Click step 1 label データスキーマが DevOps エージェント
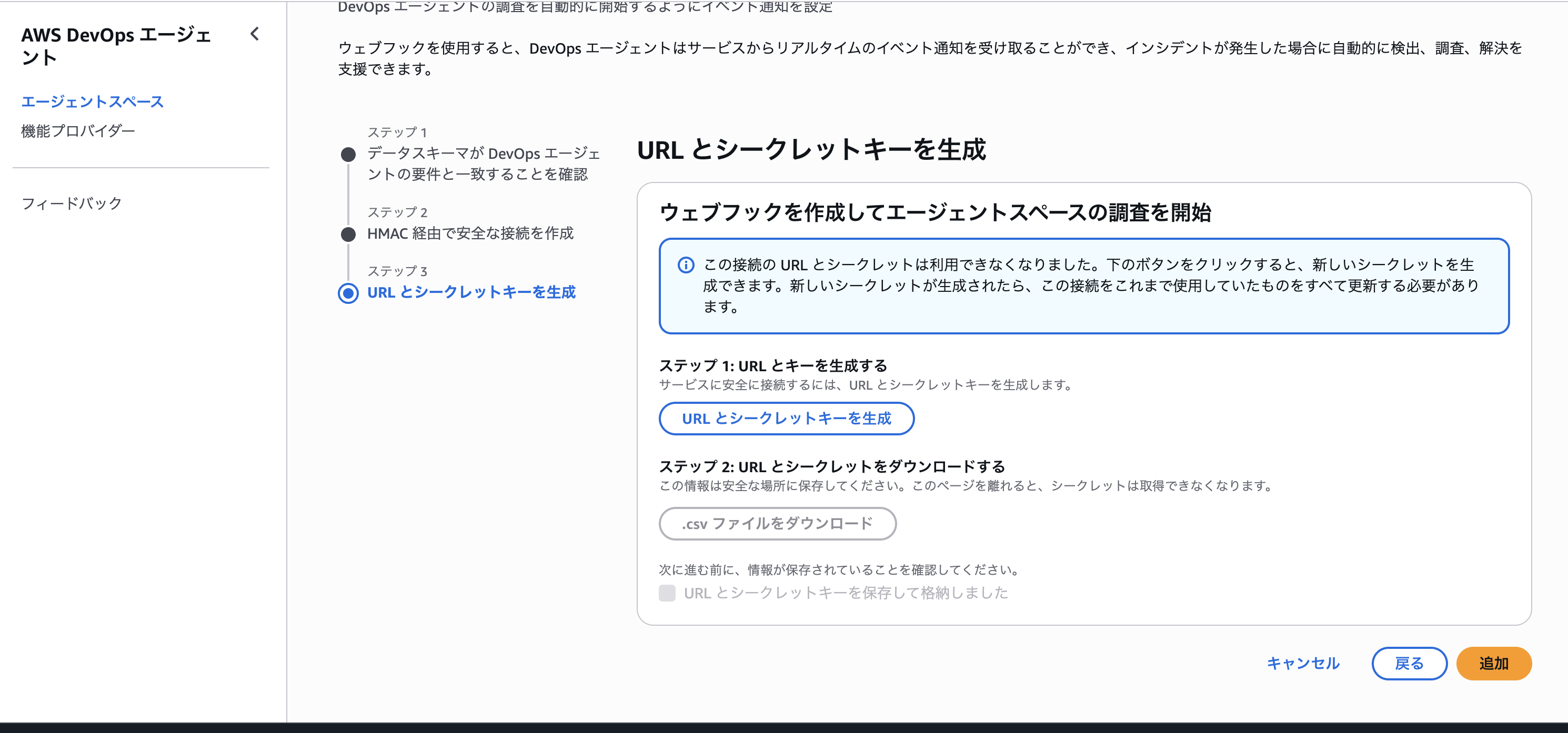Viewport: 1568px width, 733px height. click(x=484, y=164)
